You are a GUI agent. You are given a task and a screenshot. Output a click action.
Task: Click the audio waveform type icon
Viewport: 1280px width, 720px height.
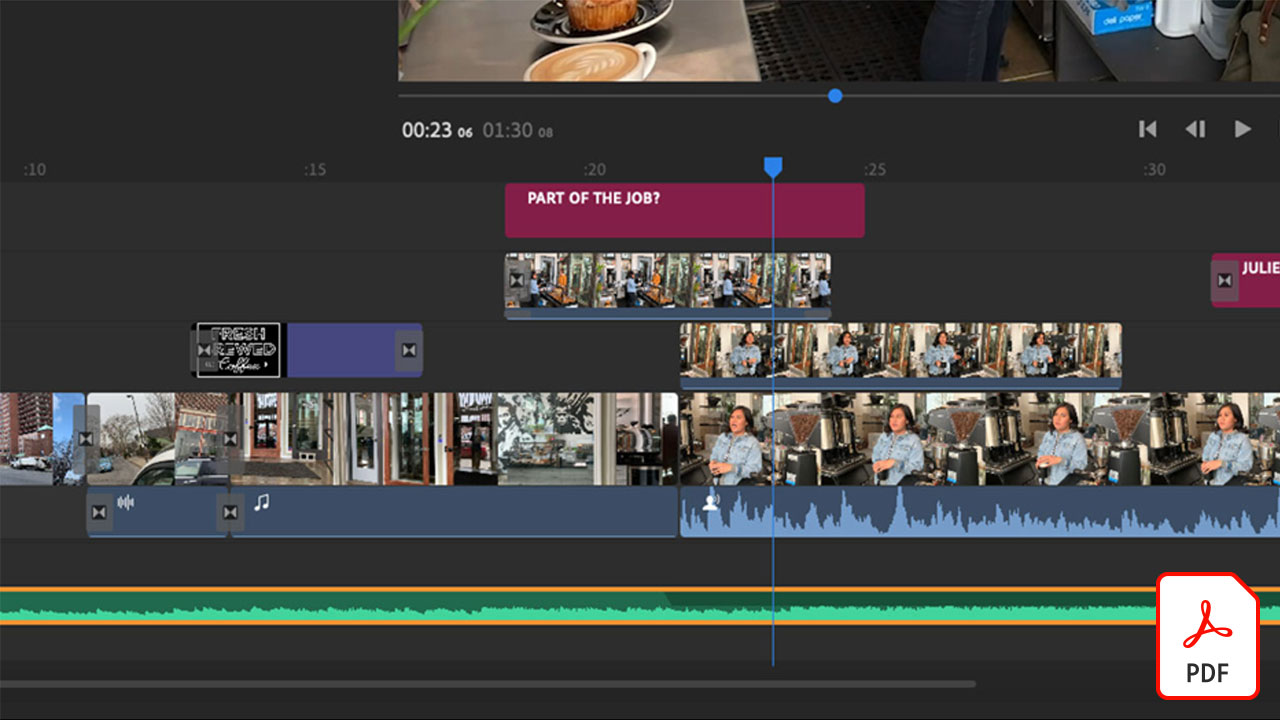125,502
